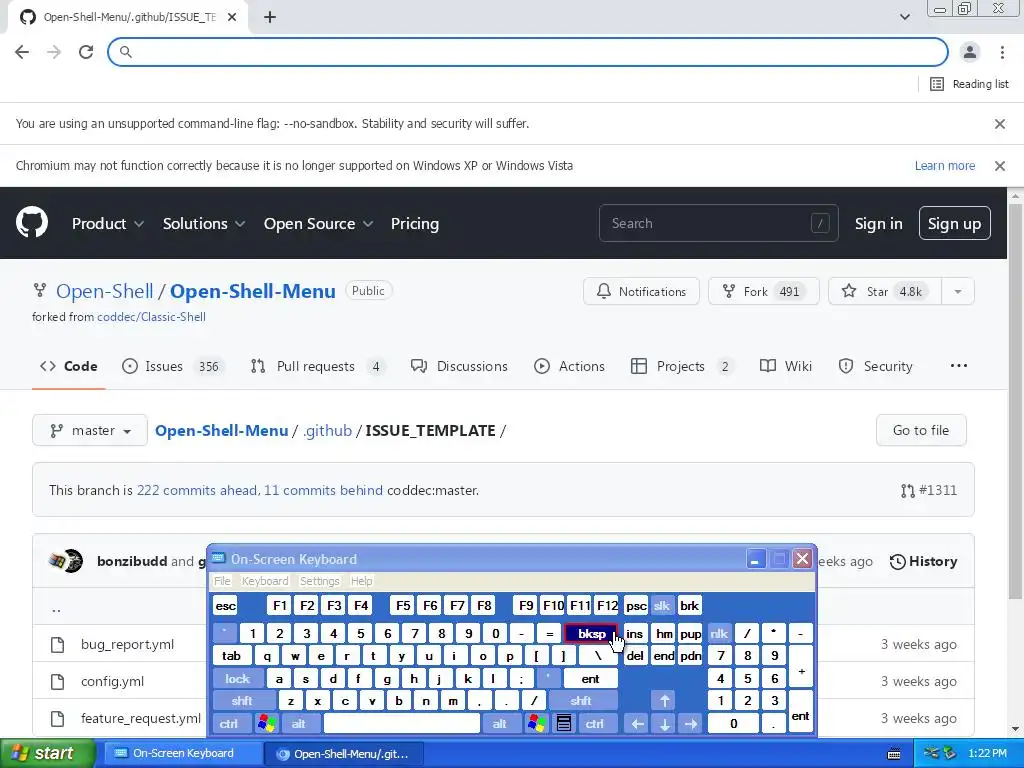The image size is (1024, 768).
Task: Go to the .github folder breadcrumb
Action: 327,431
